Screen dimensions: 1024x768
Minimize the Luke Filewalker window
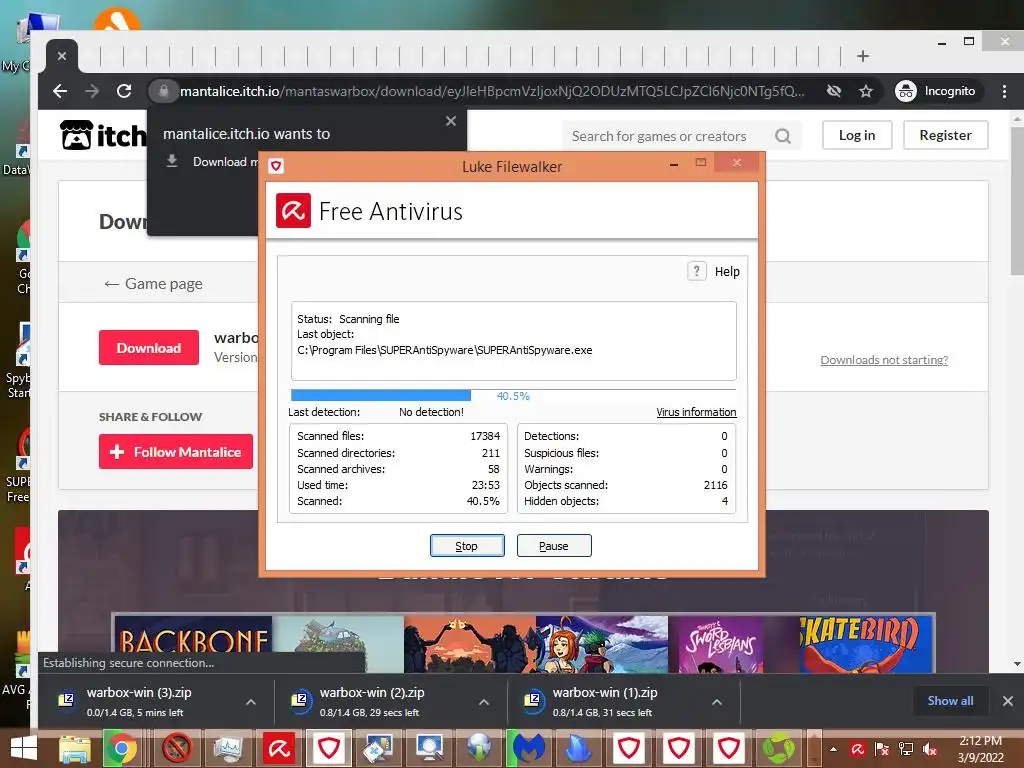[674, 165]
